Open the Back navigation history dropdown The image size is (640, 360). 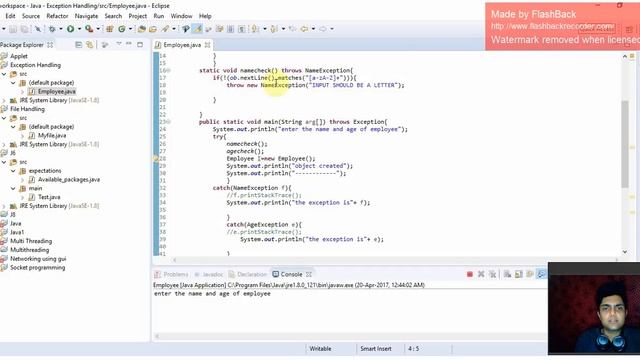point(313,29)
